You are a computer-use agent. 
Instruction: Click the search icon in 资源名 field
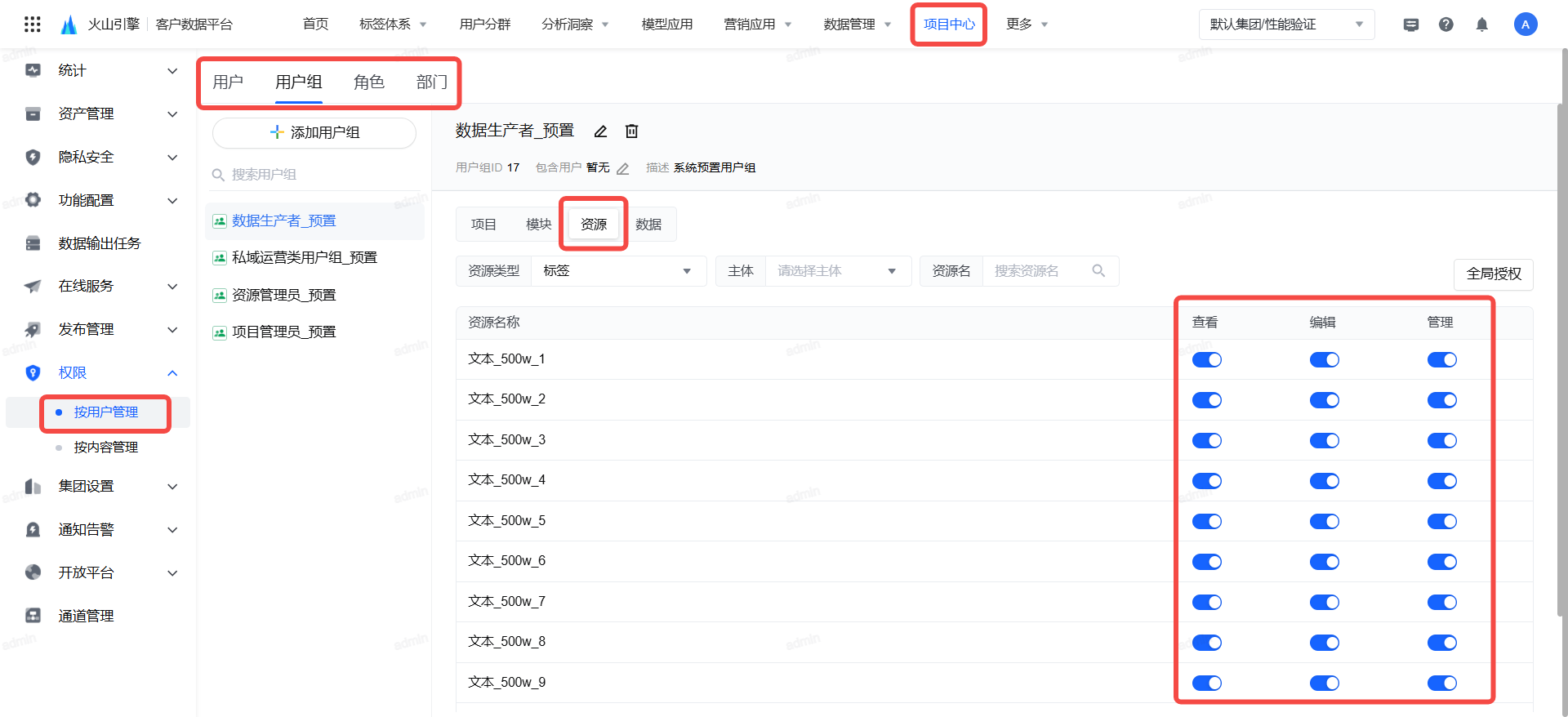[1098, 270]
